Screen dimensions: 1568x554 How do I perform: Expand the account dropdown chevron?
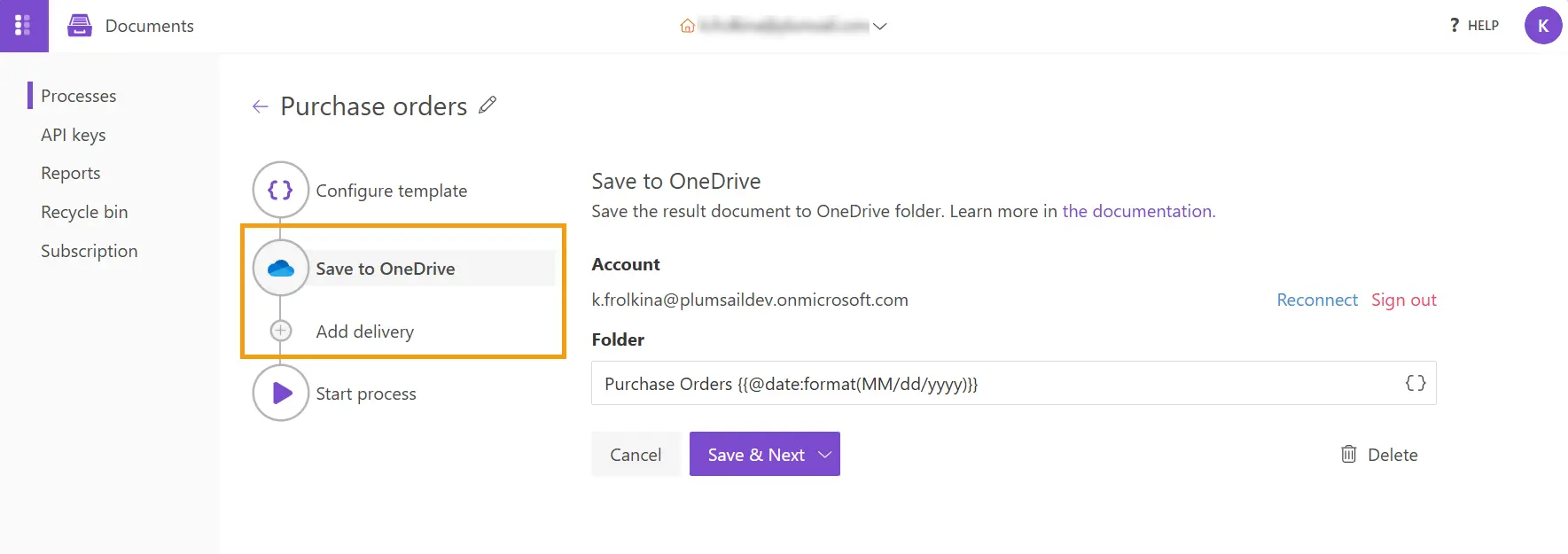coord(879,27)
